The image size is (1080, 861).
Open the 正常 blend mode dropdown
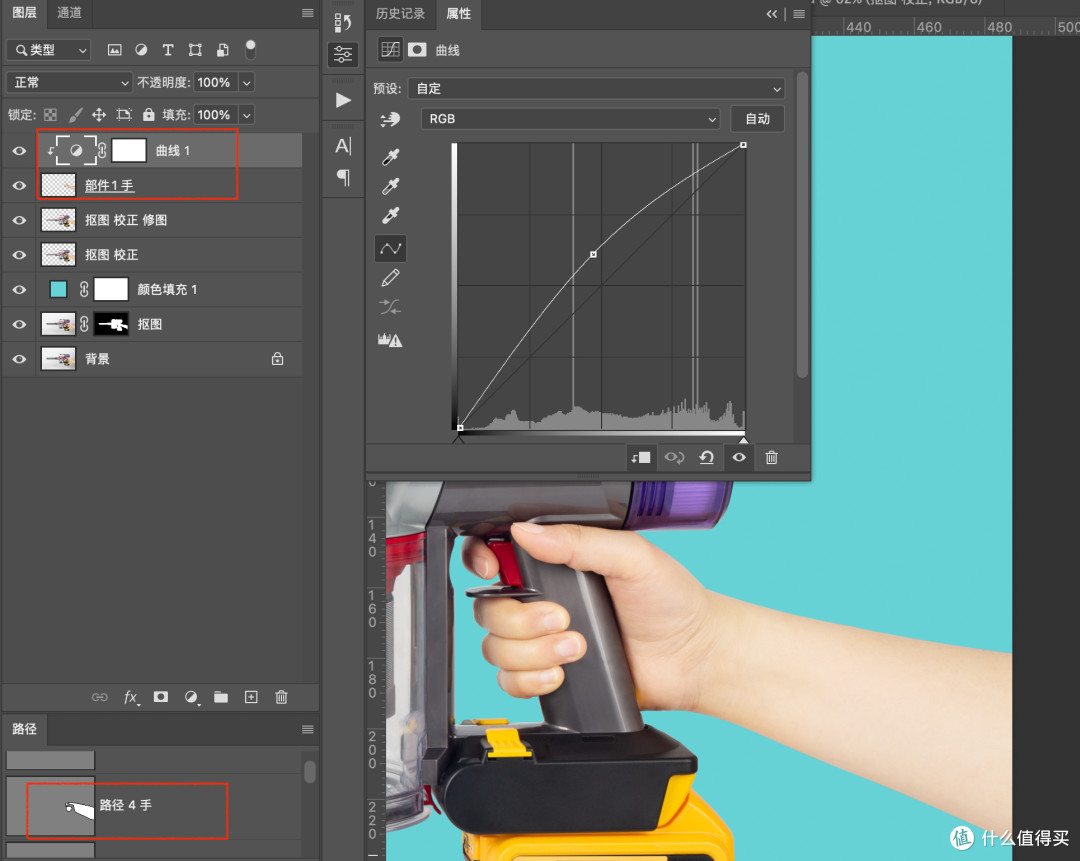pos(69,83)
